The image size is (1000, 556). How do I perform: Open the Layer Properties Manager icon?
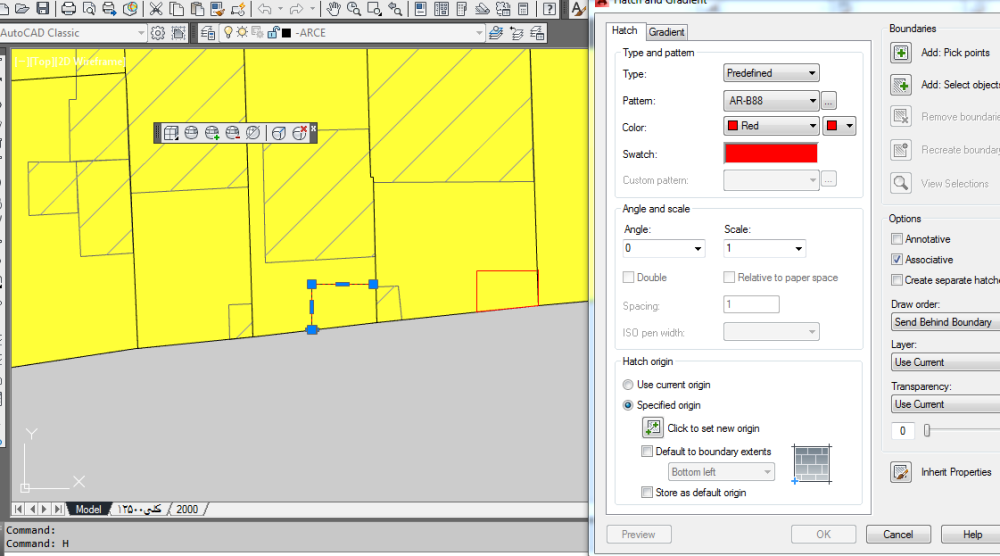pyautogui.click(x=208, y=33)
